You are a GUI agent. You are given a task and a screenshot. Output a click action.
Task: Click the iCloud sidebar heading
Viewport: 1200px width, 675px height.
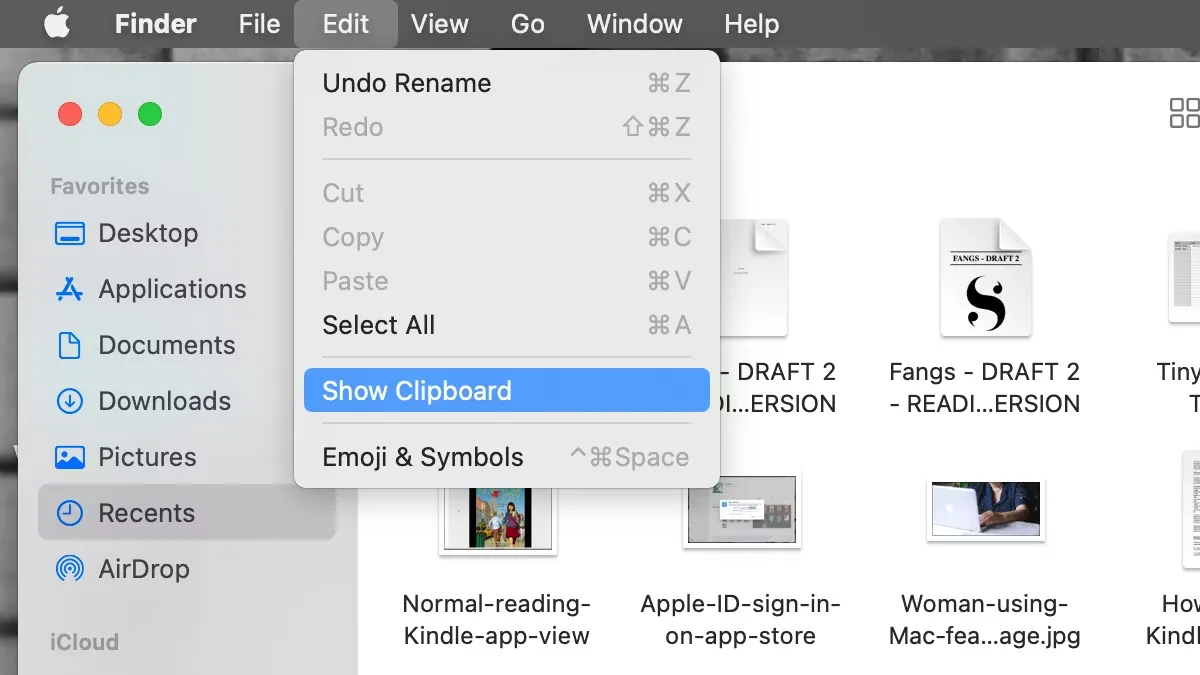coord(84,642)
